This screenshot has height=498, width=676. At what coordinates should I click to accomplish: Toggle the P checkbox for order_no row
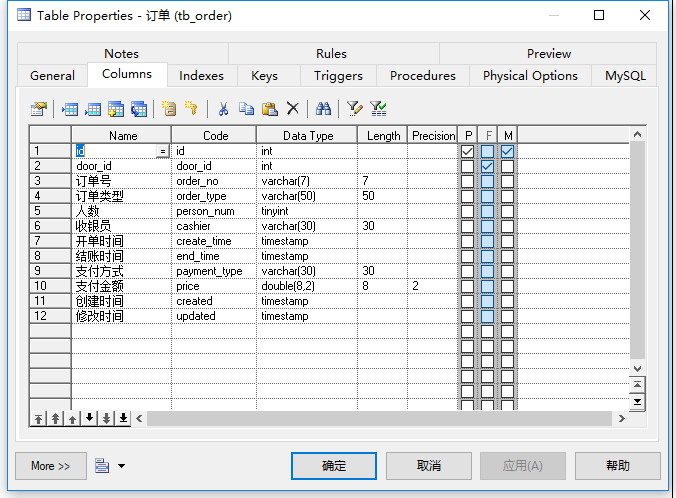[x=467, y=181]
